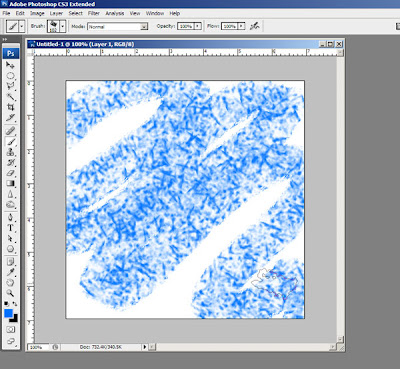Swap foreground and background colors
Image resolution: width=400 pixels, height=369 pixels.
pos(15,304)
